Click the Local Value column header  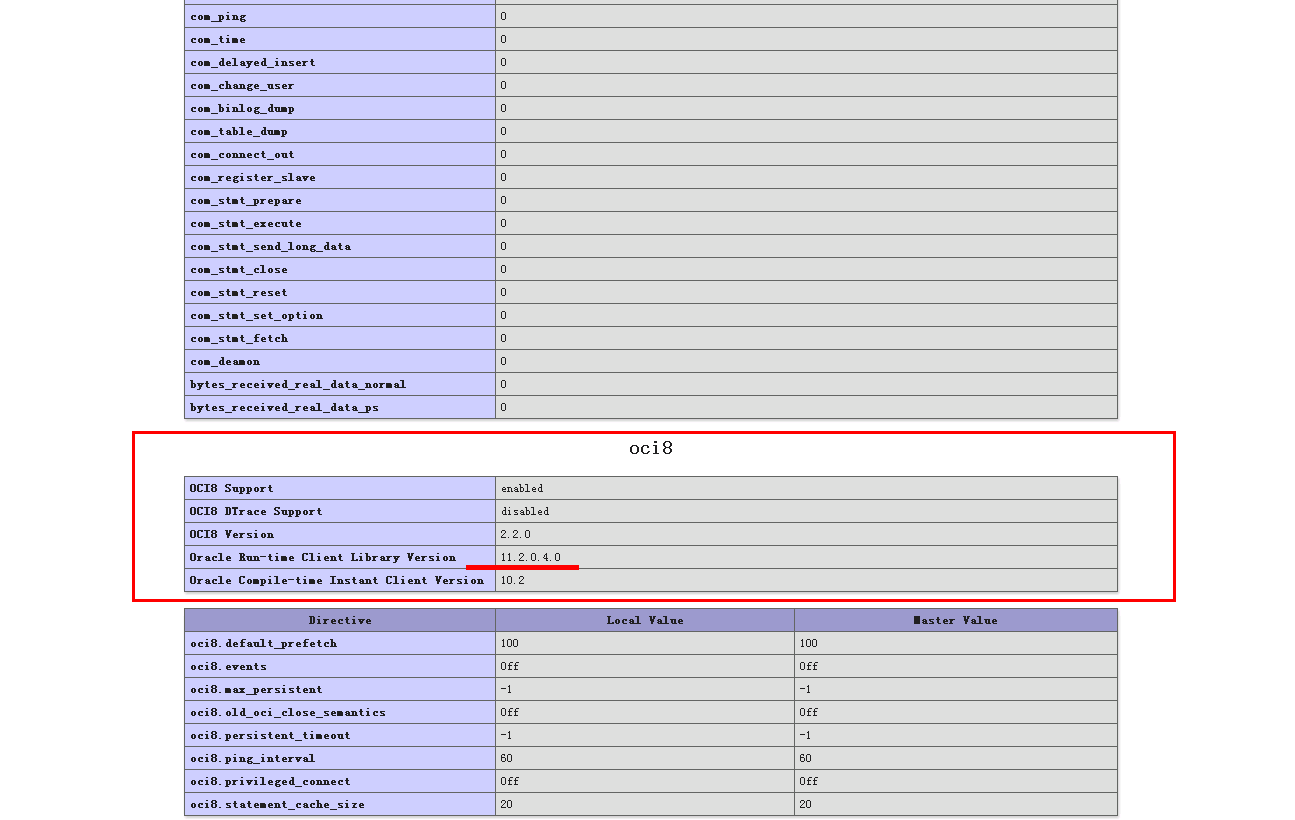coord(643,620)
